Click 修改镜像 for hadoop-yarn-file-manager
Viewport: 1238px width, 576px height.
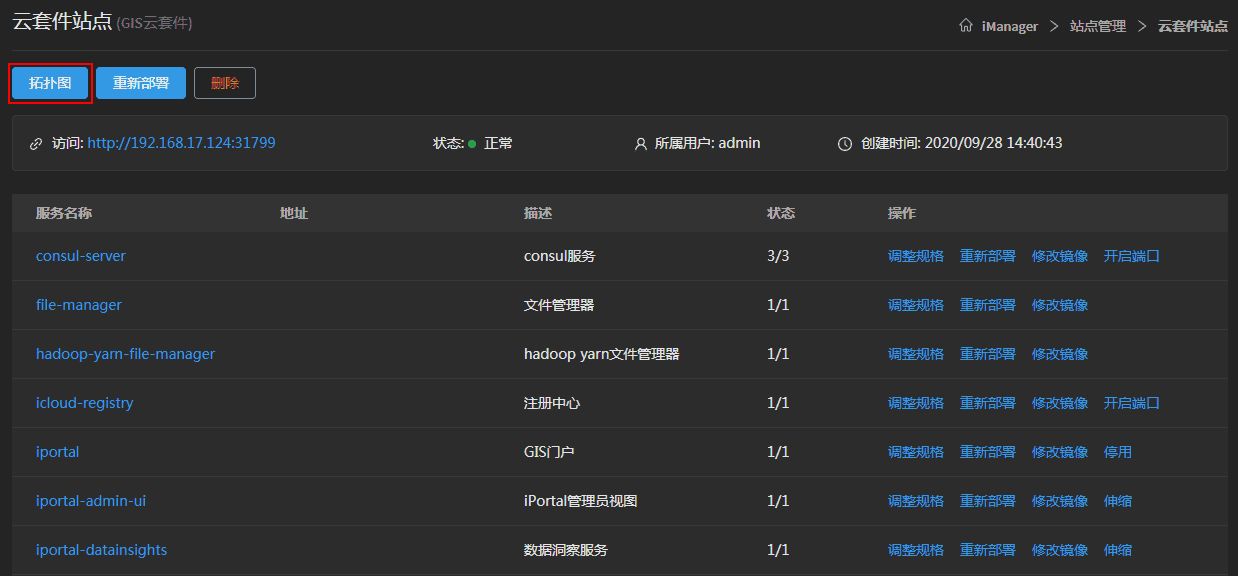click(1059, 354)
